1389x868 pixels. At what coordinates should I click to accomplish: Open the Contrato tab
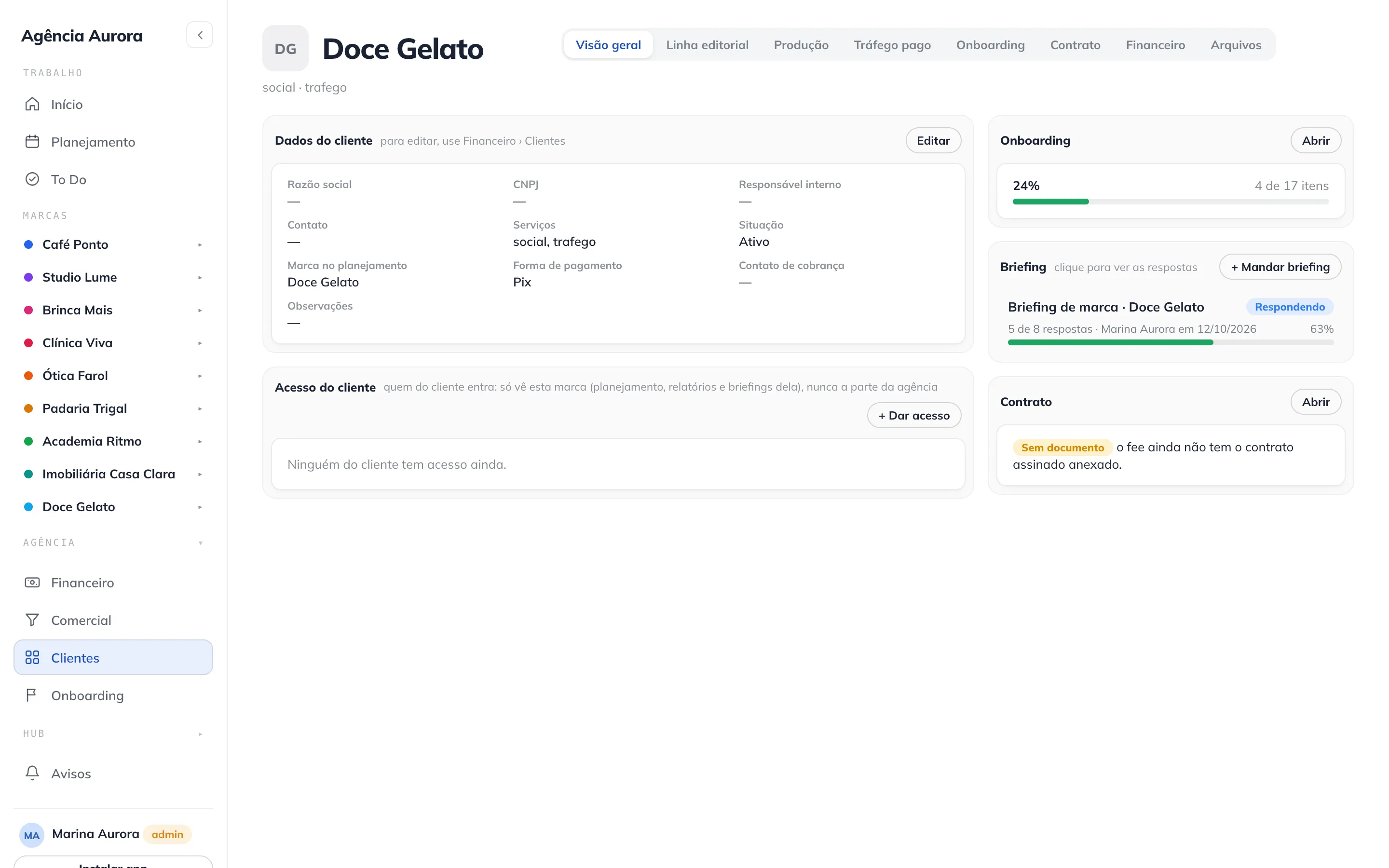pyautogui.click(x=1075, y=45)
